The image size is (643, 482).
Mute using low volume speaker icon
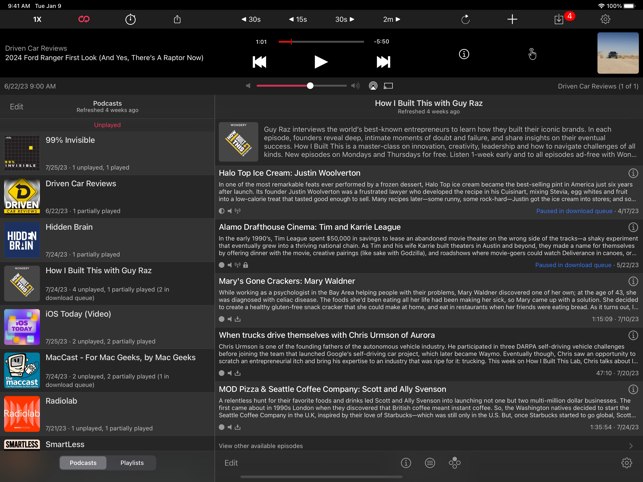pyautogui.click(x=248, y=86)
